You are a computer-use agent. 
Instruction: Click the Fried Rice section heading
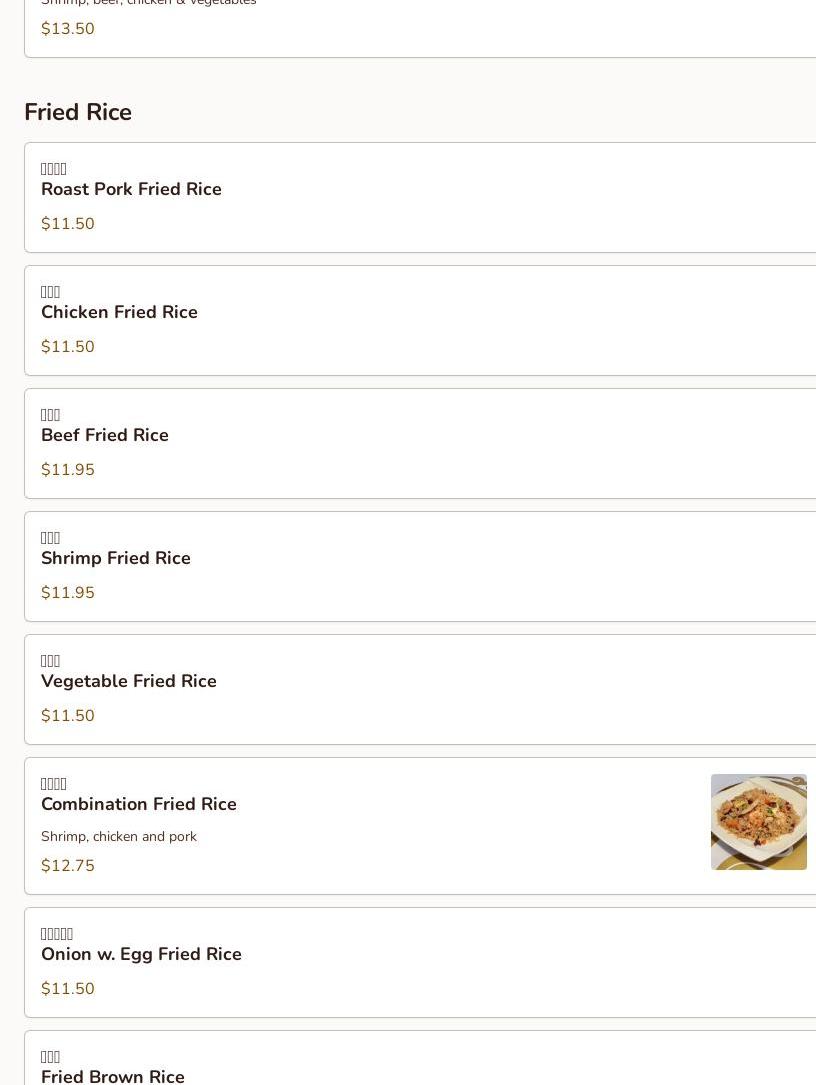(78, 113)
